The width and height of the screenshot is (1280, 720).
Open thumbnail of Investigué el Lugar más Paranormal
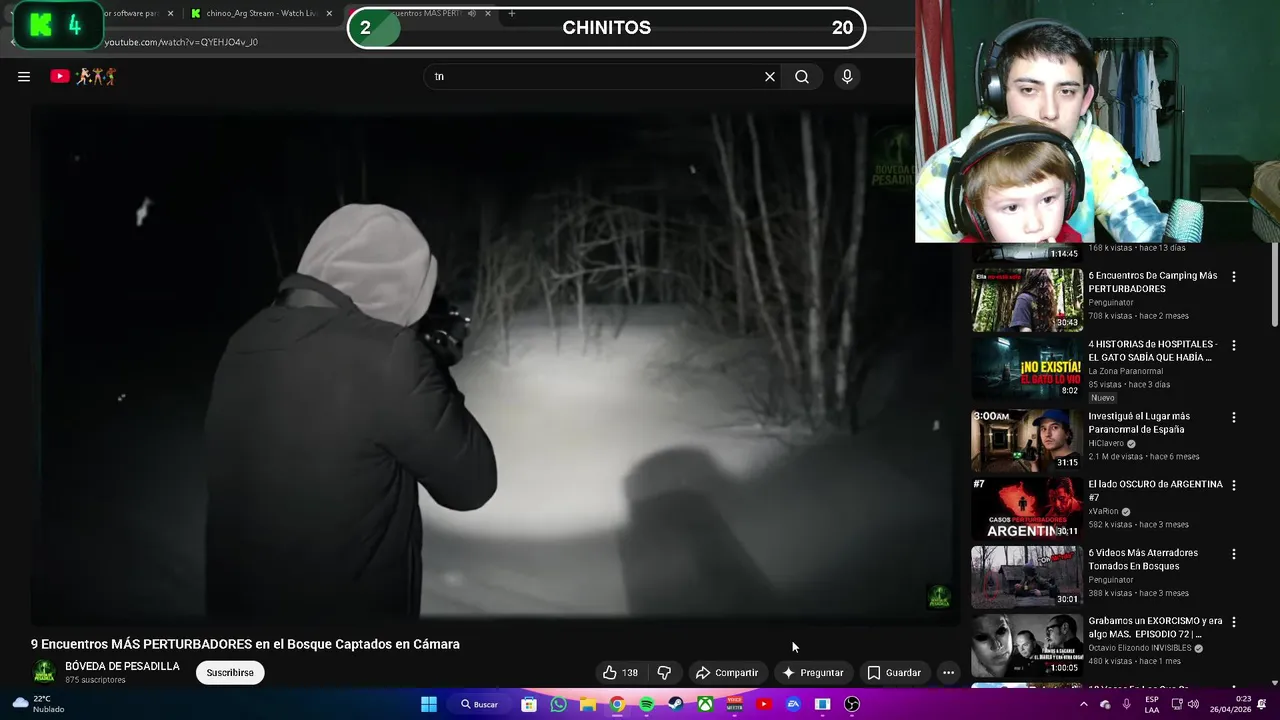(x=1027, y=438)
